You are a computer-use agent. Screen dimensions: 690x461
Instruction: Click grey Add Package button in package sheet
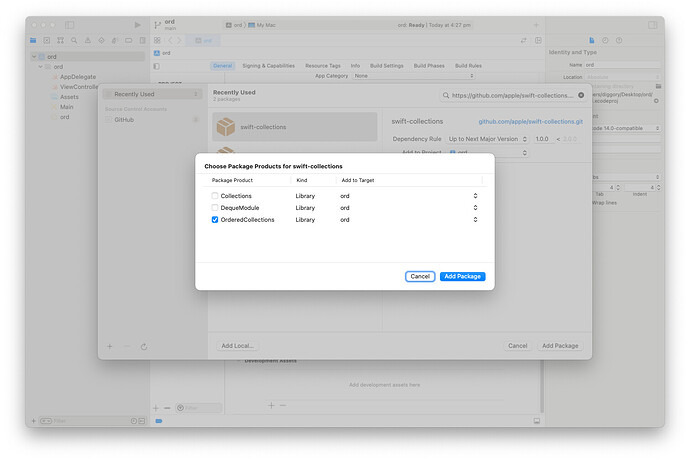click(x=560, y=346)
